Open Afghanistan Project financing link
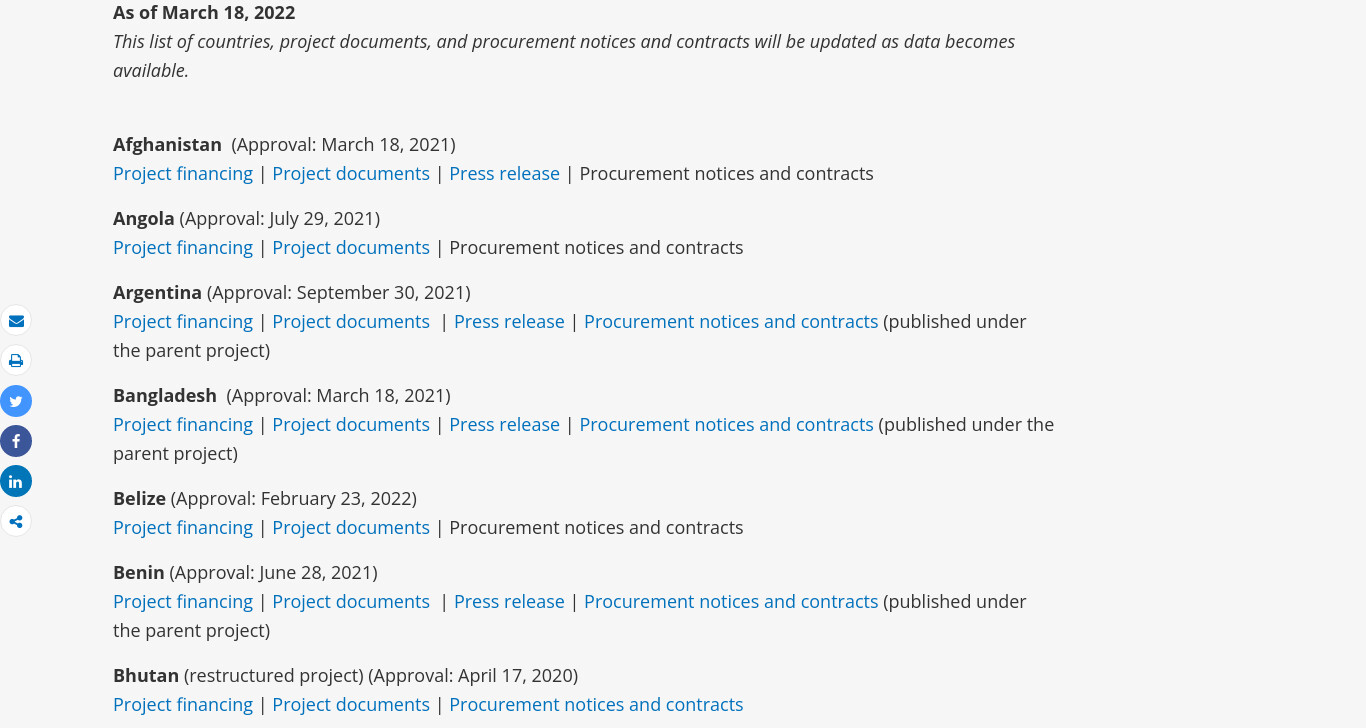Image resolution: width=1366 pixels, height=728 pixels. [x=183, y=173]
